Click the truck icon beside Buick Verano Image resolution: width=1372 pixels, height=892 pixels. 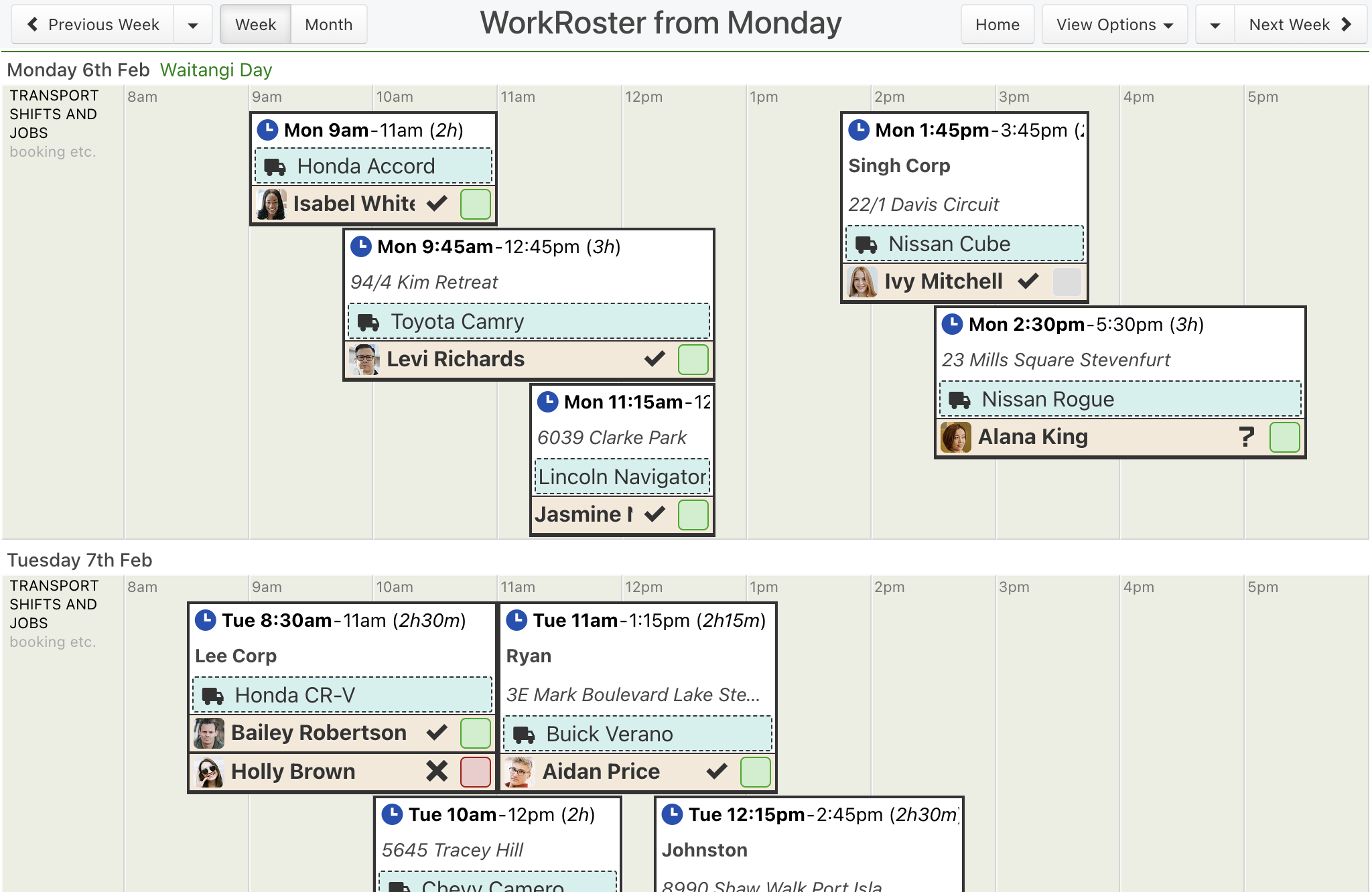(x=523, y=735)
